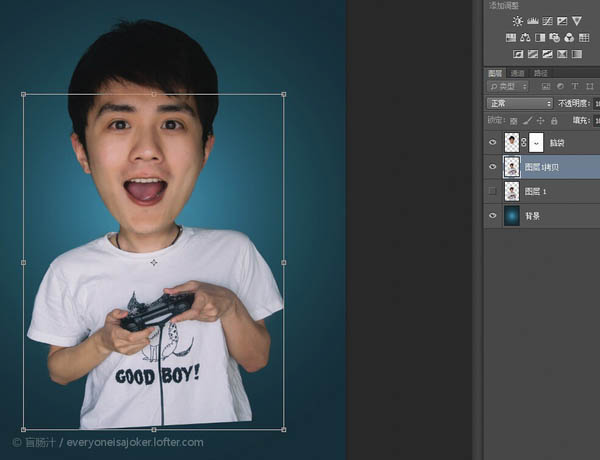
Task: Hide the 脑袋 layer using eye icon
Action: 492,142
